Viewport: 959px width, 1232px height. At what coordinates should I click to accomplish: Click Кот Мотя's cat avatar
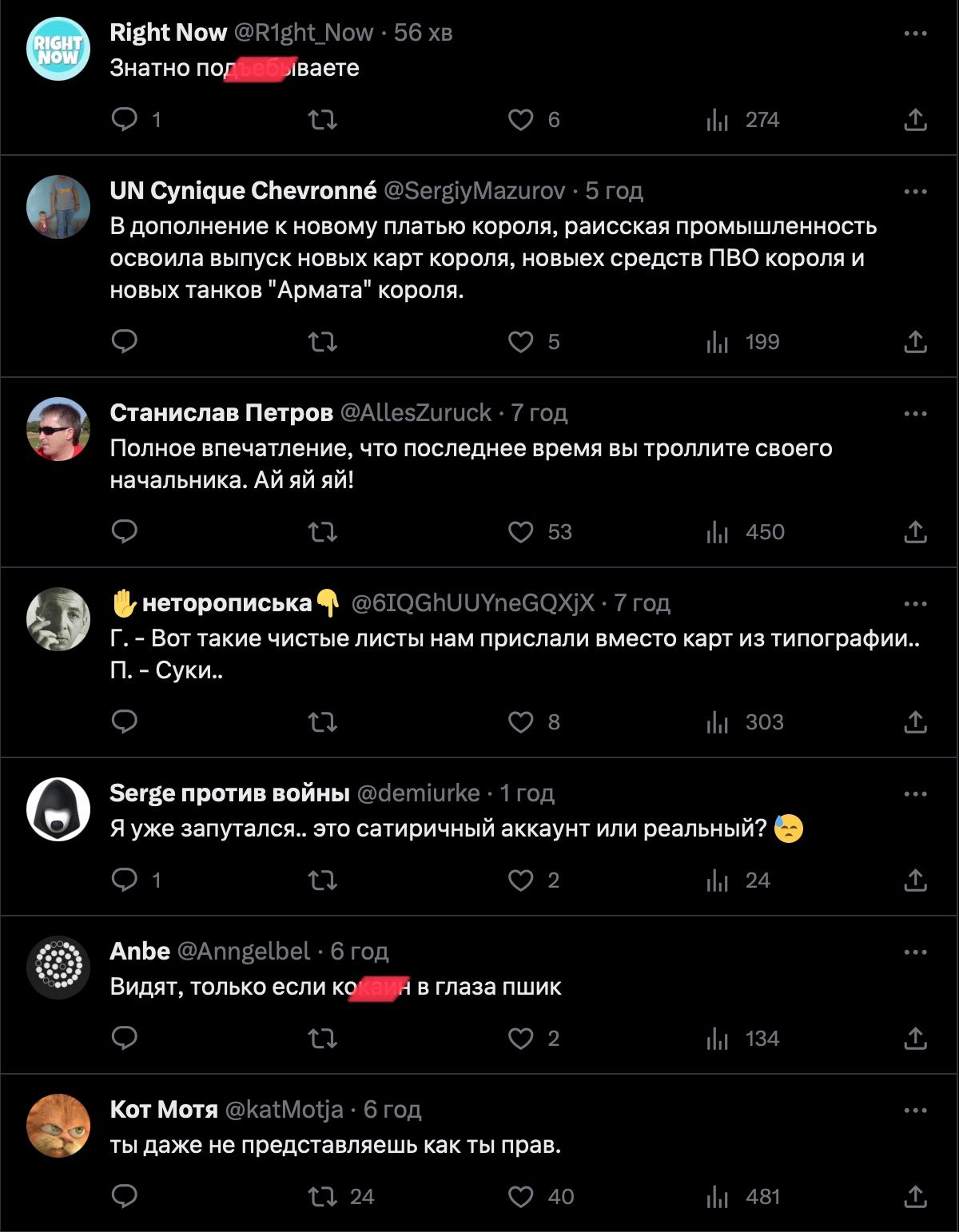(x=58, y=1125)
